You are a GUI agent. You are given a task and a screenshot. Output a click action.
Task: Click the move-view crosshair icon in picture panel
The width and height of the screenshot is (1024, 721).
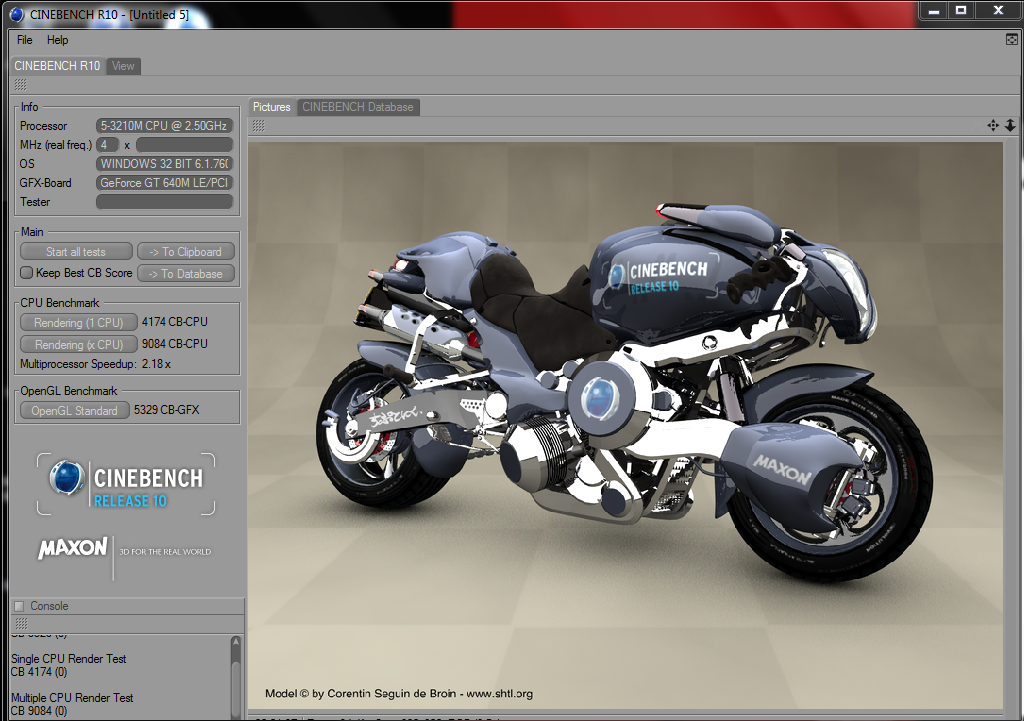[993, 125]
